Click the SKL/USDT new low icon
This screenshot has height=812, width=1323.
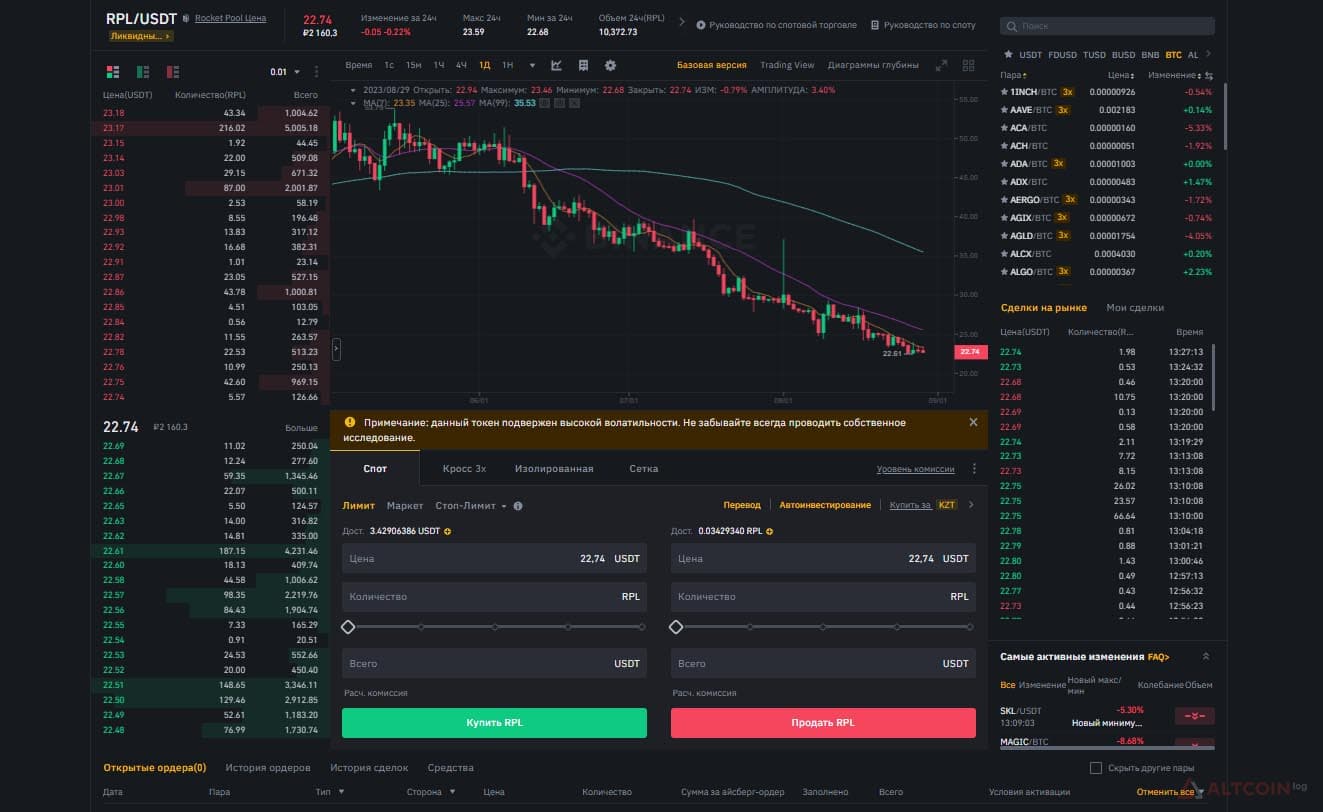pyautogui.click(x=1194, y=716)
